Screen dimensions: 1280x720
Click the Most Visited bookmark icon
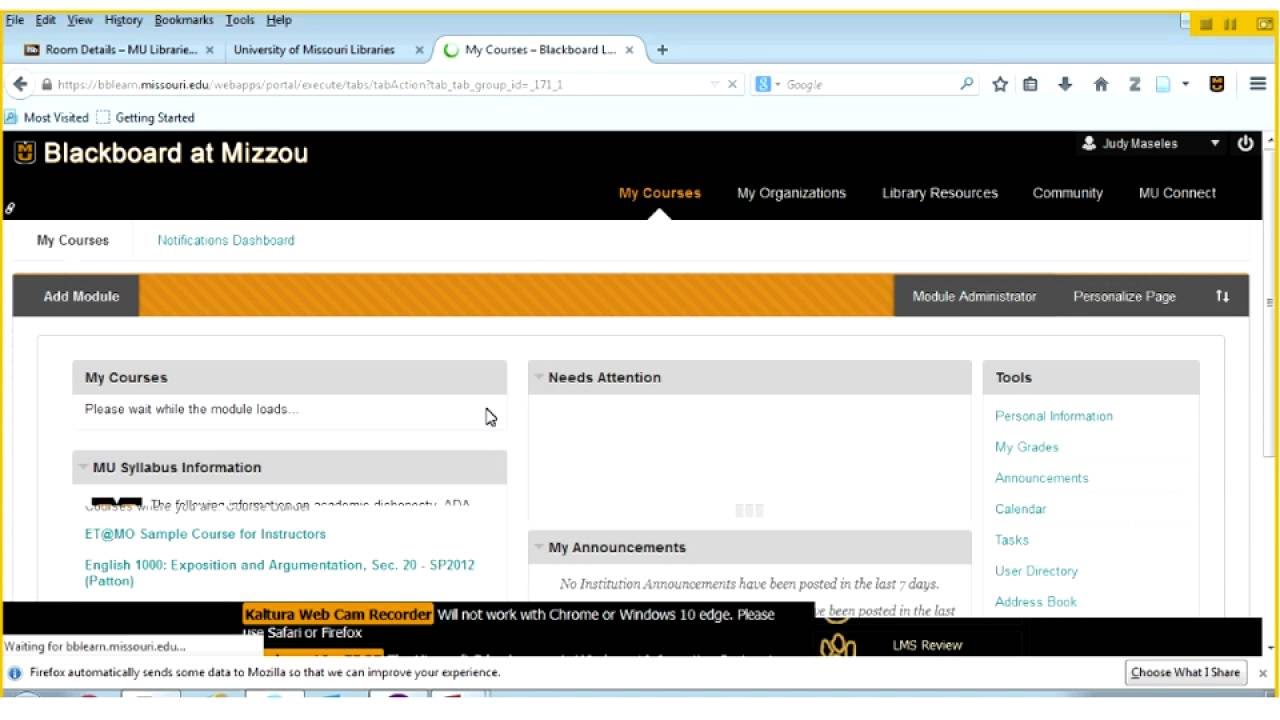click(11, 118)
